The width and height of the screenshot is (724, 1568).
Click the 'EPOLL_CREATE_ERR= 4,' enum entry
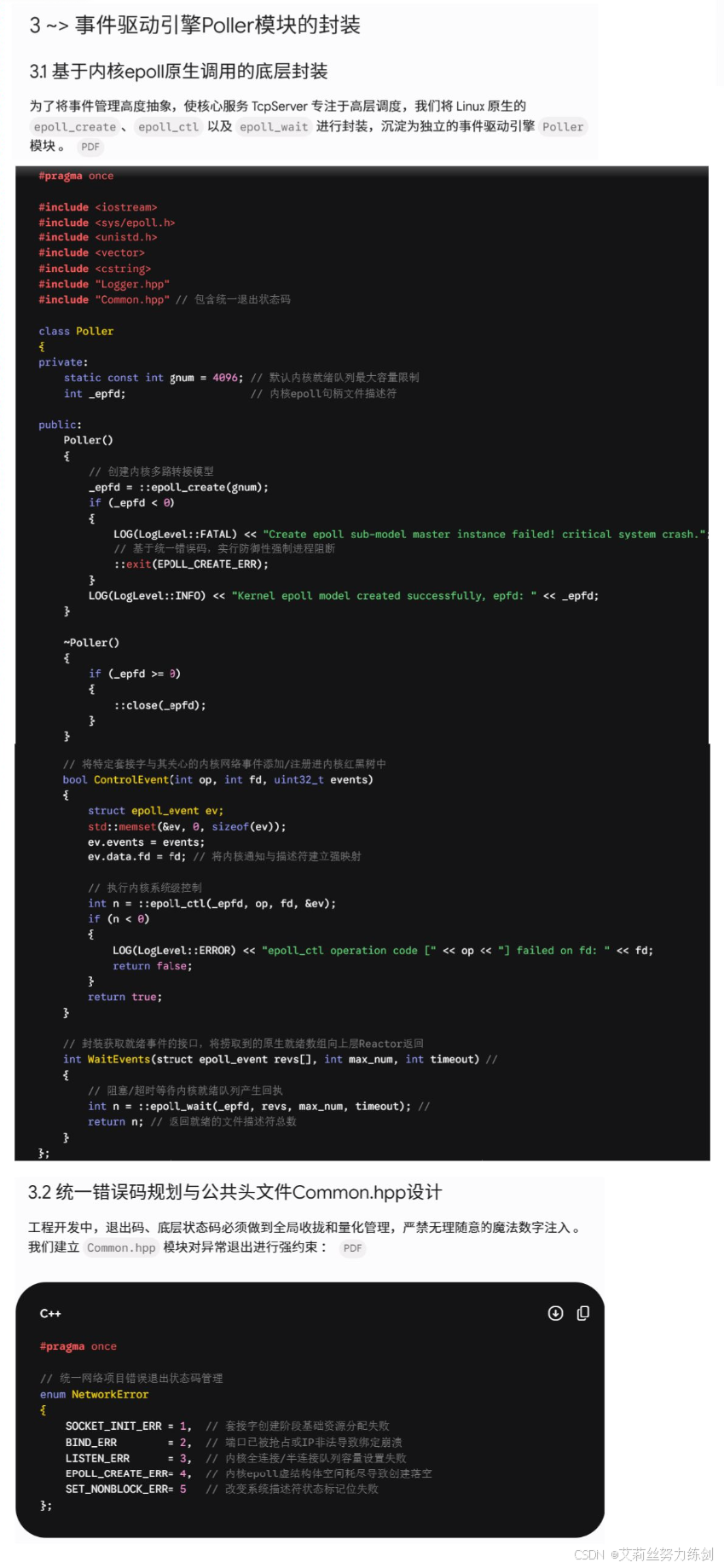tap(129, 1473)
